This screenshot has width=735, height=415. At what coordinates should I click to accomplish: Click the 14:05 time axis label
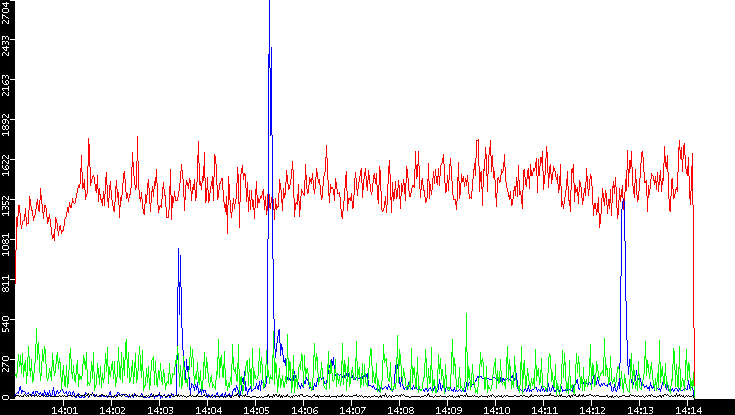coord(256,410)
